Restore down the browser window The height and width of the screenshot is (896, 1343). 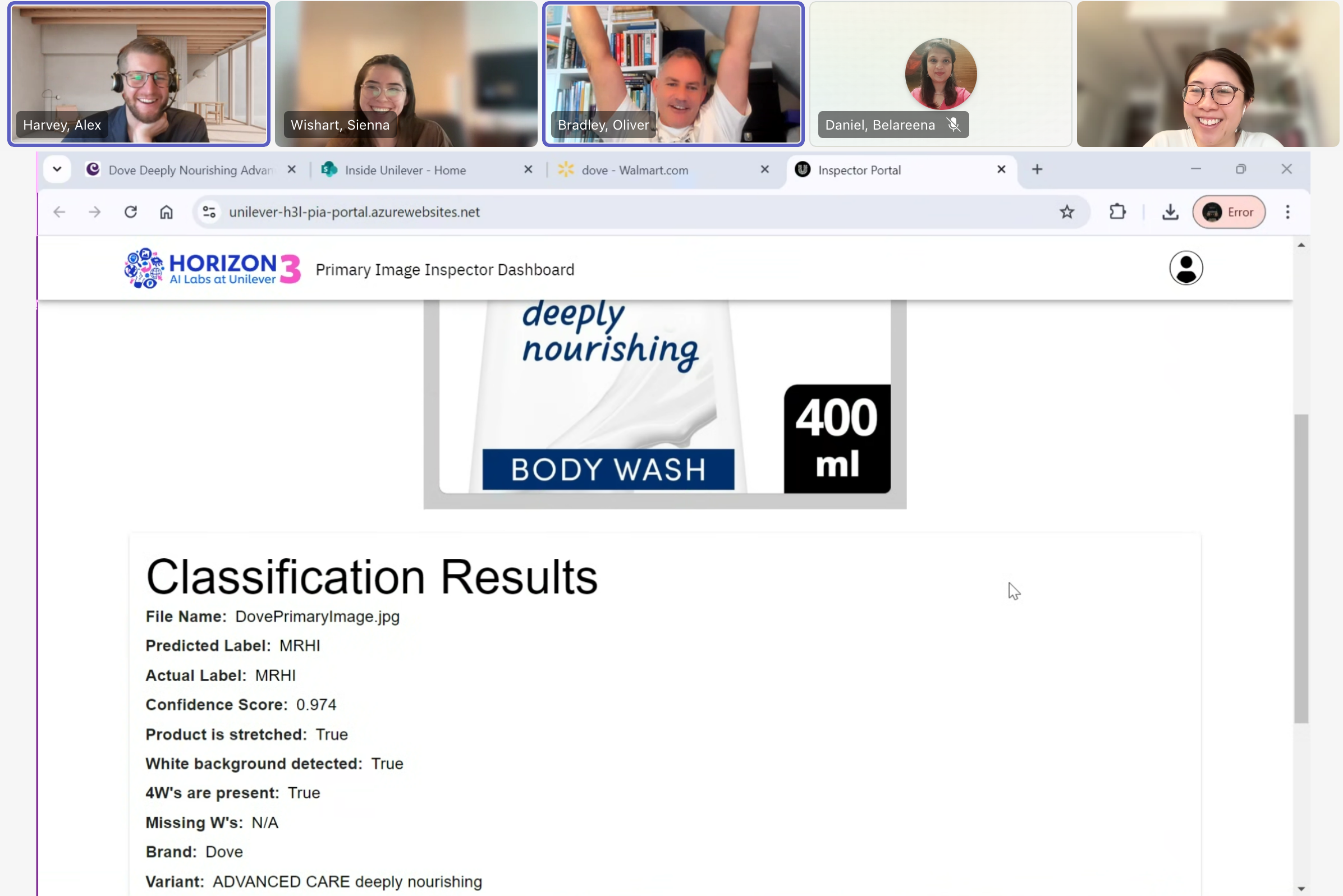pos(1241,169)
